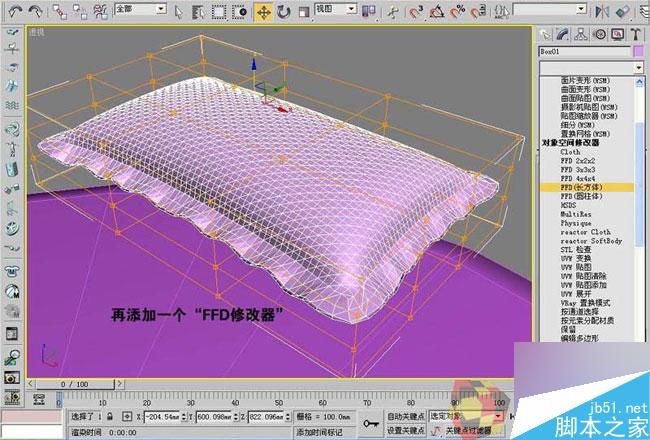Select the Select and Link tool
This screenshot has width=650, height=440.
pos(60,12)
